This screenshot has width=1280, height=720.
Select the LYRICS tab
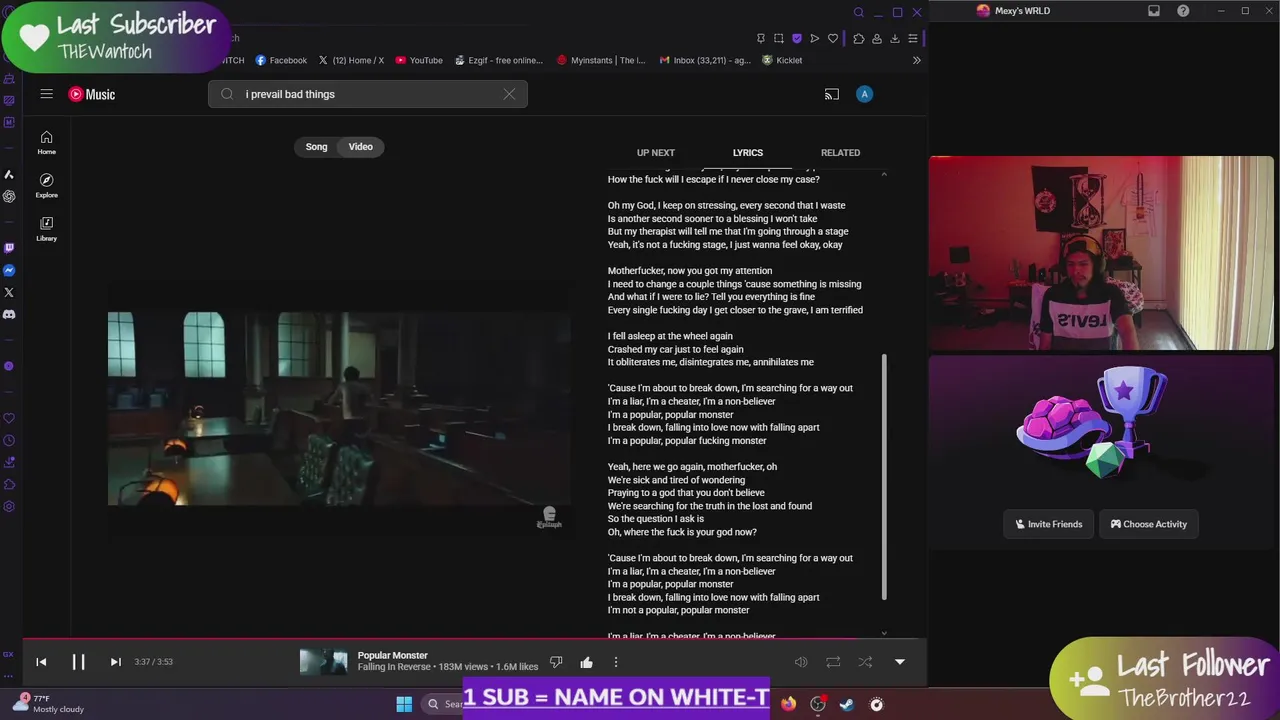(747, 153)
